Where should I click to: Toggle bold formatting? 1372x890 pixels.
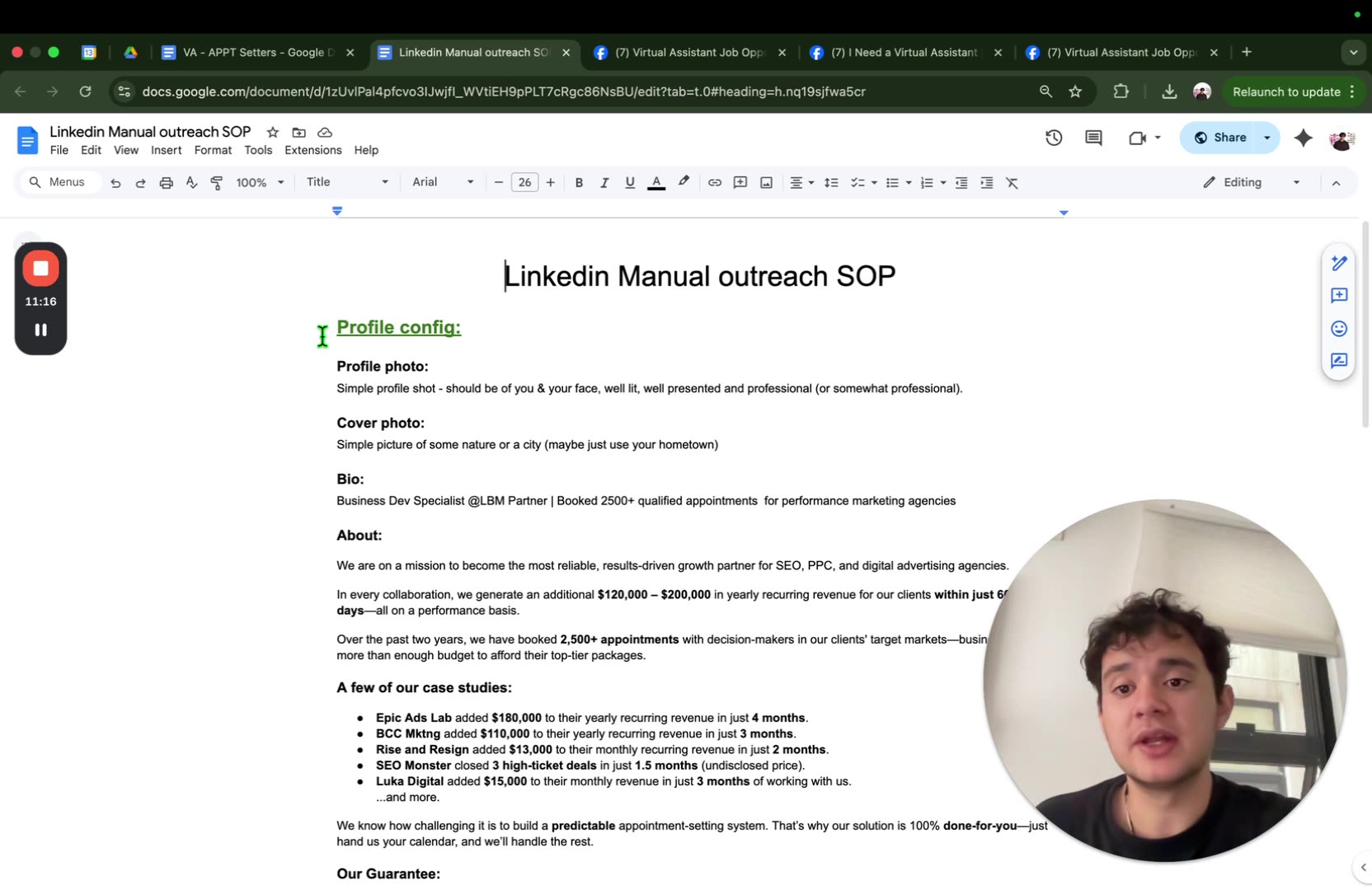579,182
